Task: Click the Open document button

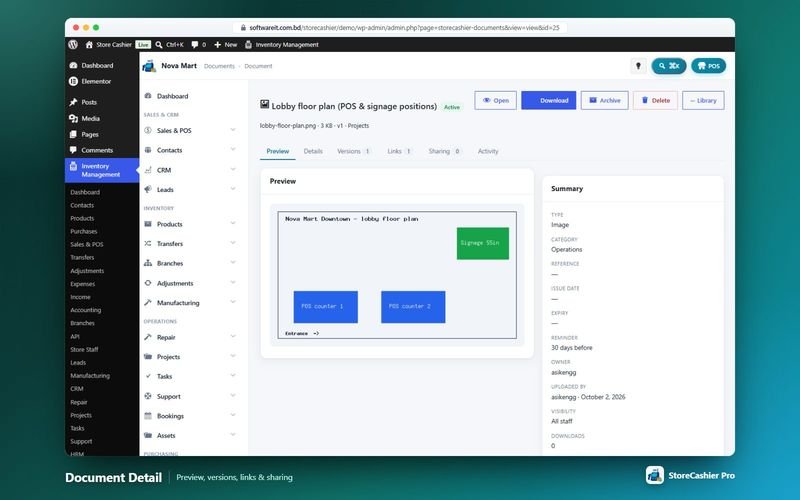Action: [495, 101]
